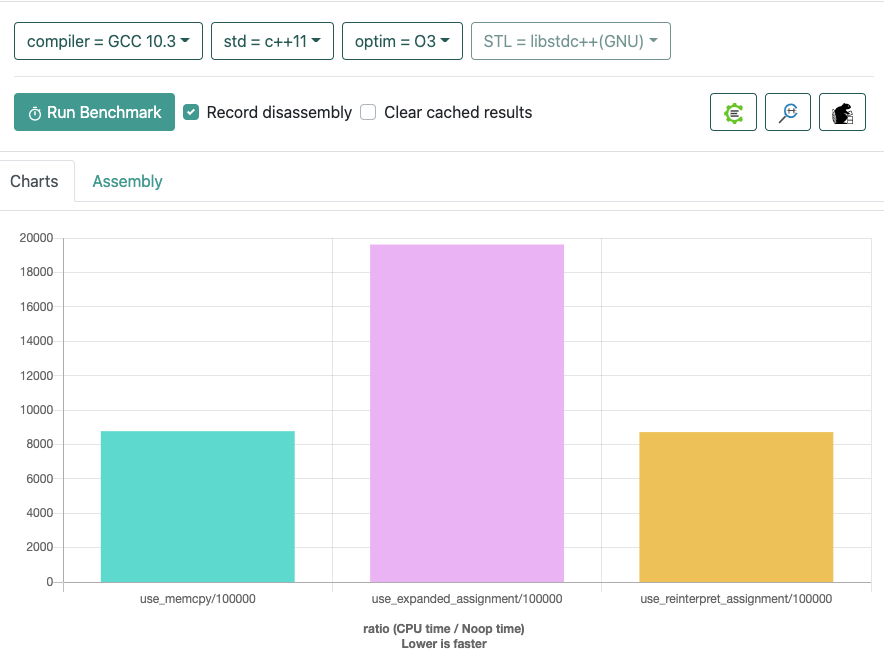Screen dimensions: 884x661
Task: Click the orange use_reinterpret_assignment bar
Action: point(736,507)
